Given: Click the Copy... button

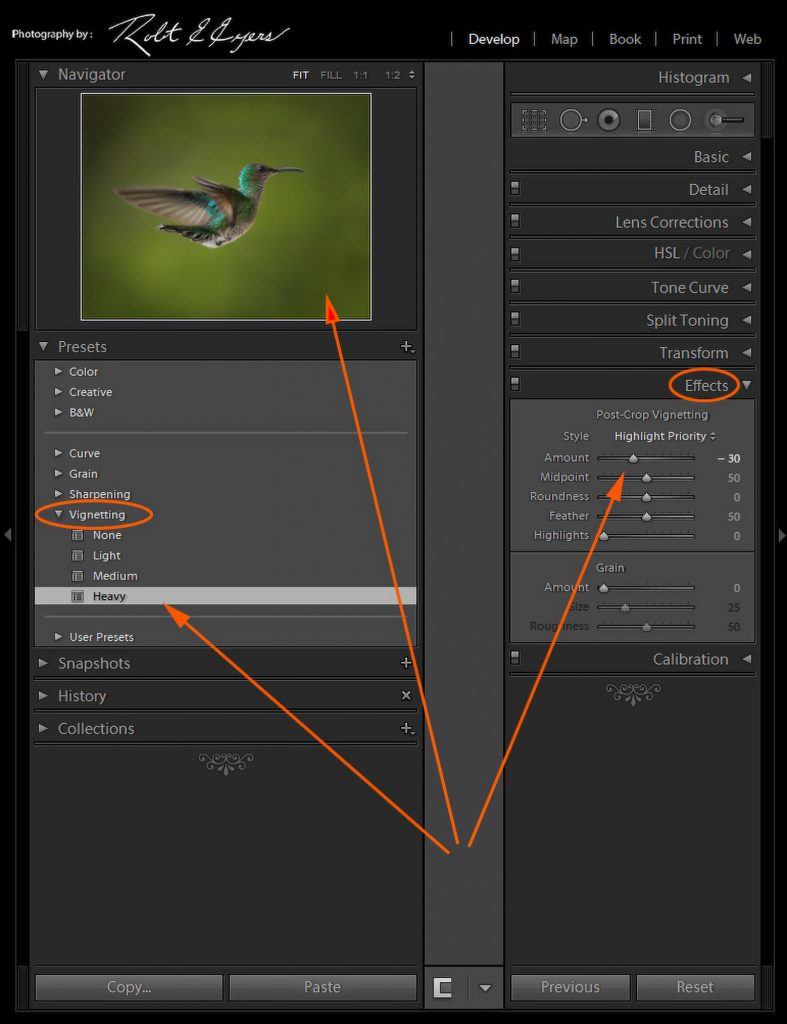Looking at the screenshot, I should click(x=129, y=987).
